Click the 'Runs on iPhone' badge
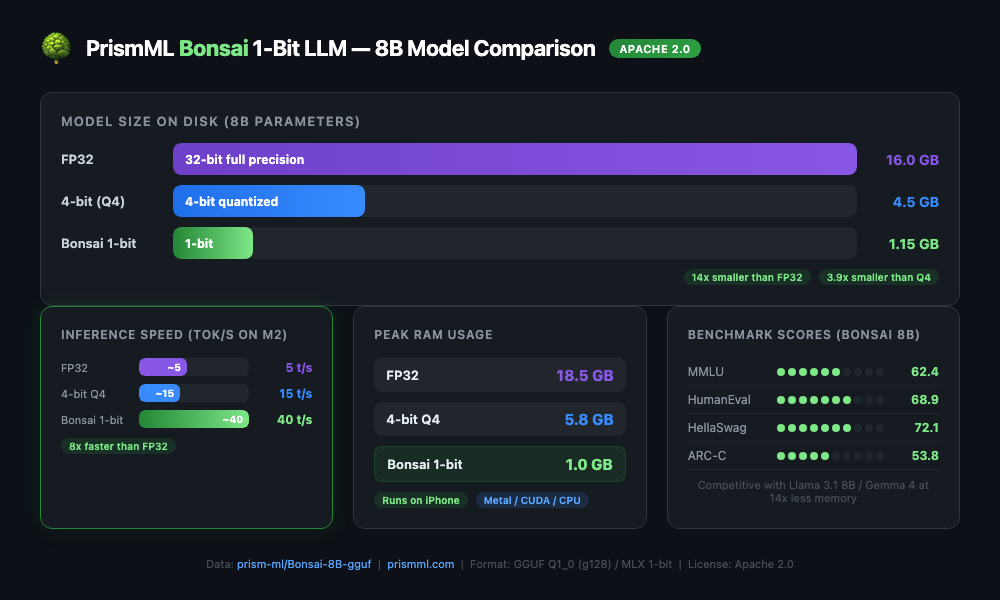This screenshot has width=1000, height=600. click(420, 501)
